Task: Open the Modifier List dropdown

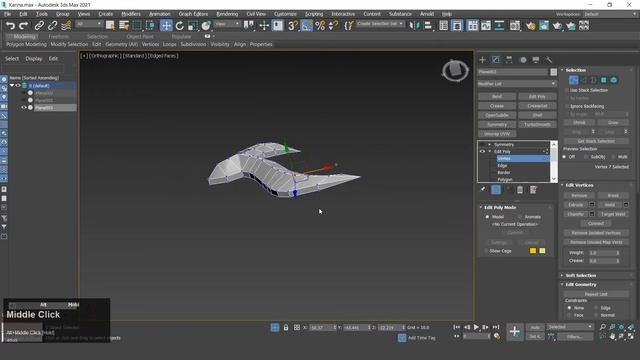Action: (x=517, y=84)
